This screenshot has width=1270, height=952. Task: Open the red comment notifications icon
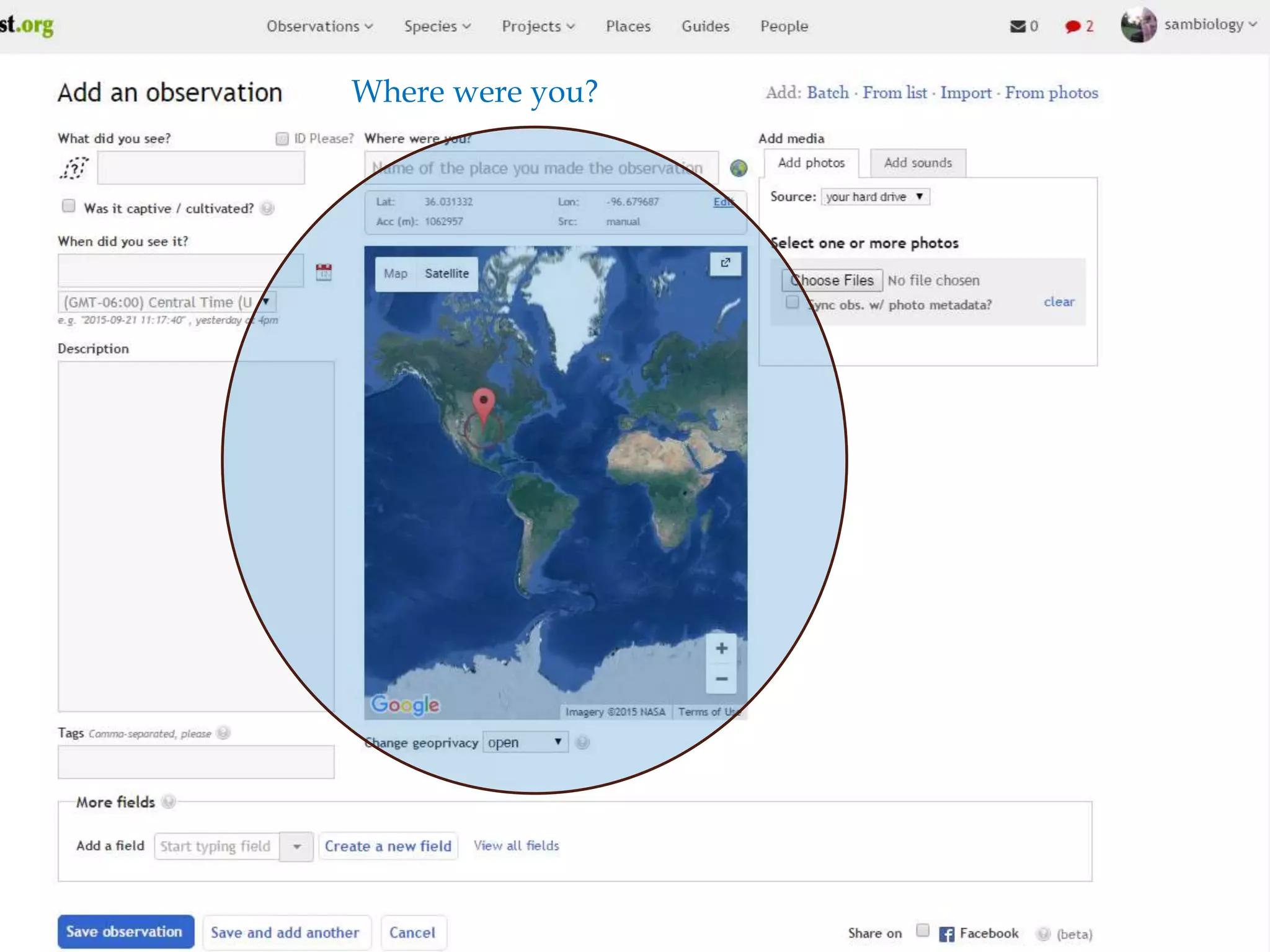pyautogui.click(x=1073, y=26)
